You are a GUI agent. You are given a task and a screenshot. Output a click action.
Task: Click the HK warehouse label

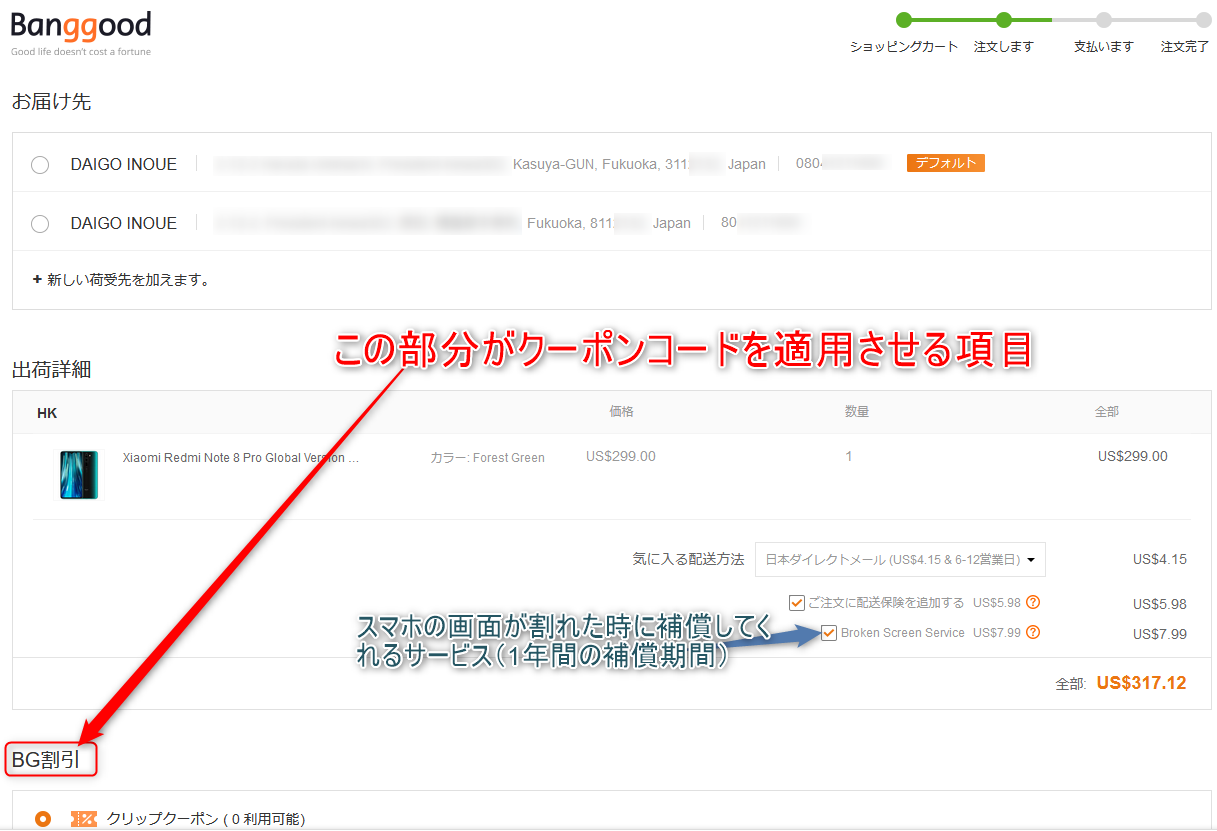pyautogui.click(x=47, y=413)
